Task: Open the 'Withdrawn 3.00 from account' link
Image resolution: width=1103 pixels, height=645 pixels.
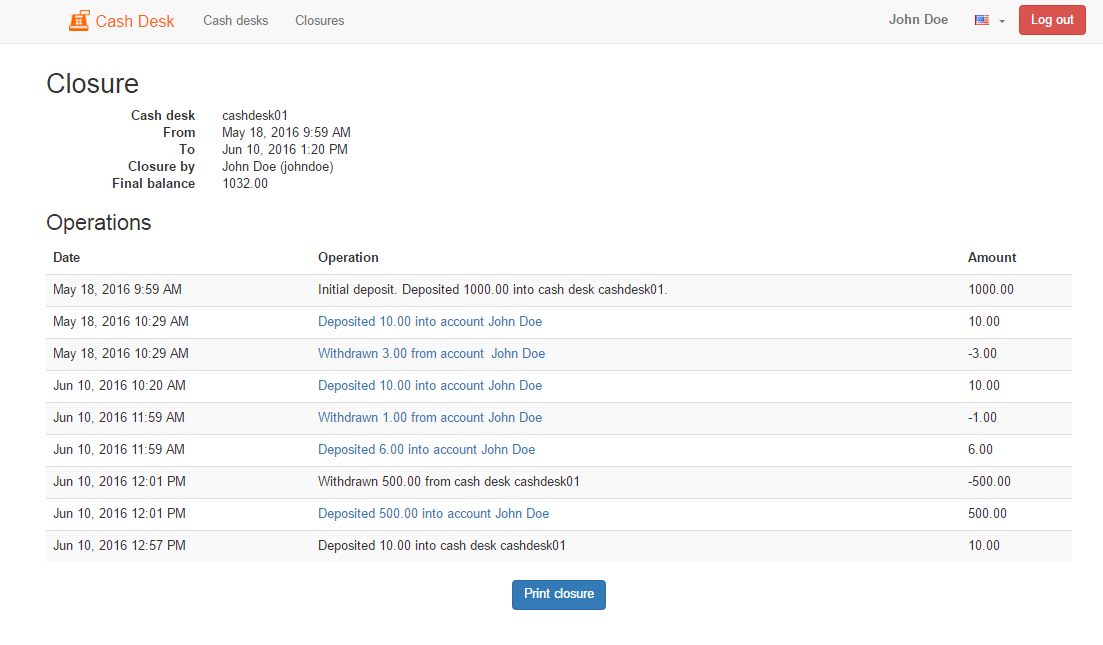Action: [431, 354]
